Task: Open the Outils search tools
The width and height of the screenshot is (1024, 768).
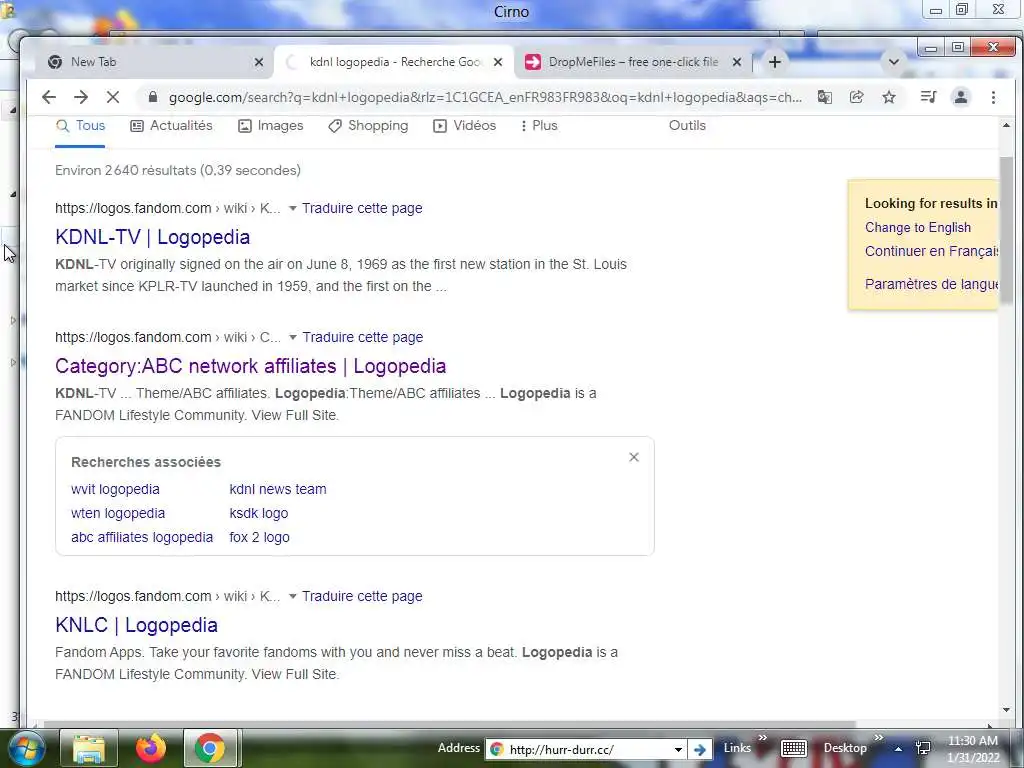Action: (x=687, y=125)
